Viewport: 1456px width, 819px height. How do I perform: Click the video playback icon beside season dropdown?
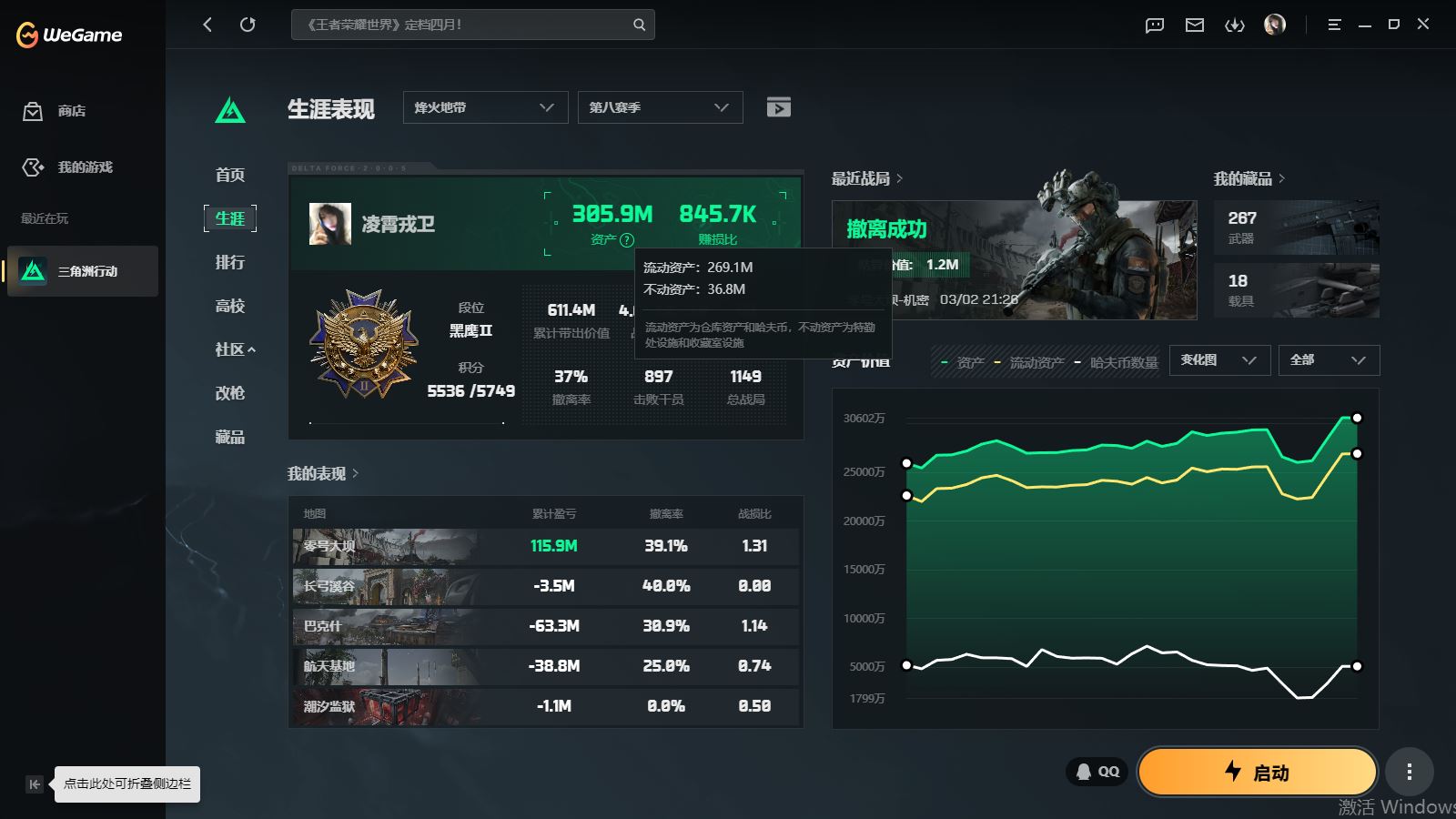778,107
